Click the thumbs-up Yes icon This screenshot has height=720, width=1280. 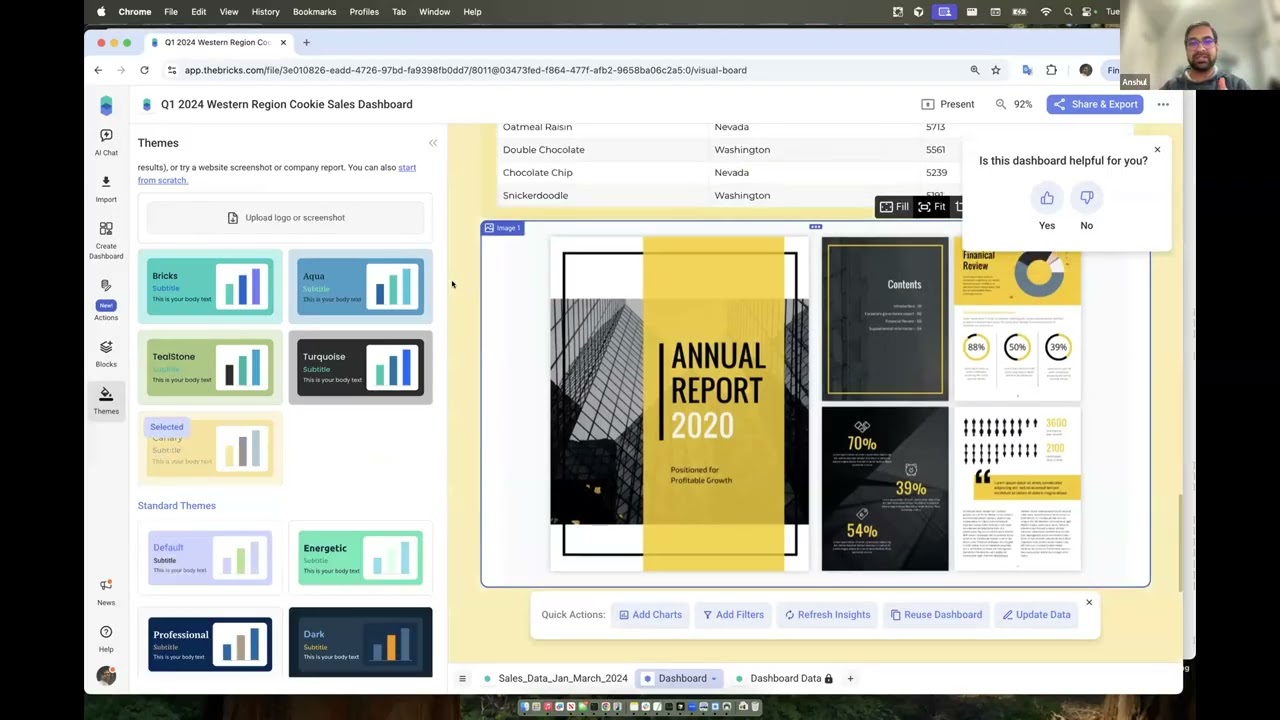coord(1047,198)
